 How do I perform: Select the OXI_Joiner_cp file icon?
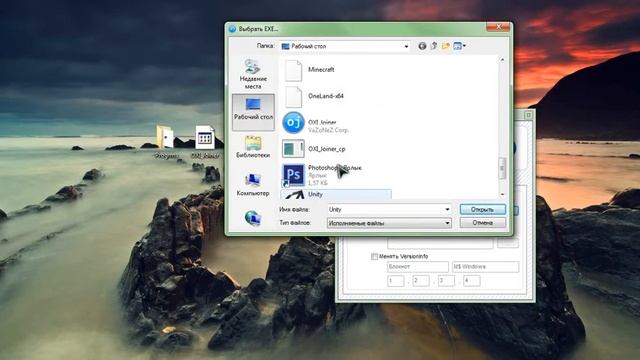pos(293,149)
